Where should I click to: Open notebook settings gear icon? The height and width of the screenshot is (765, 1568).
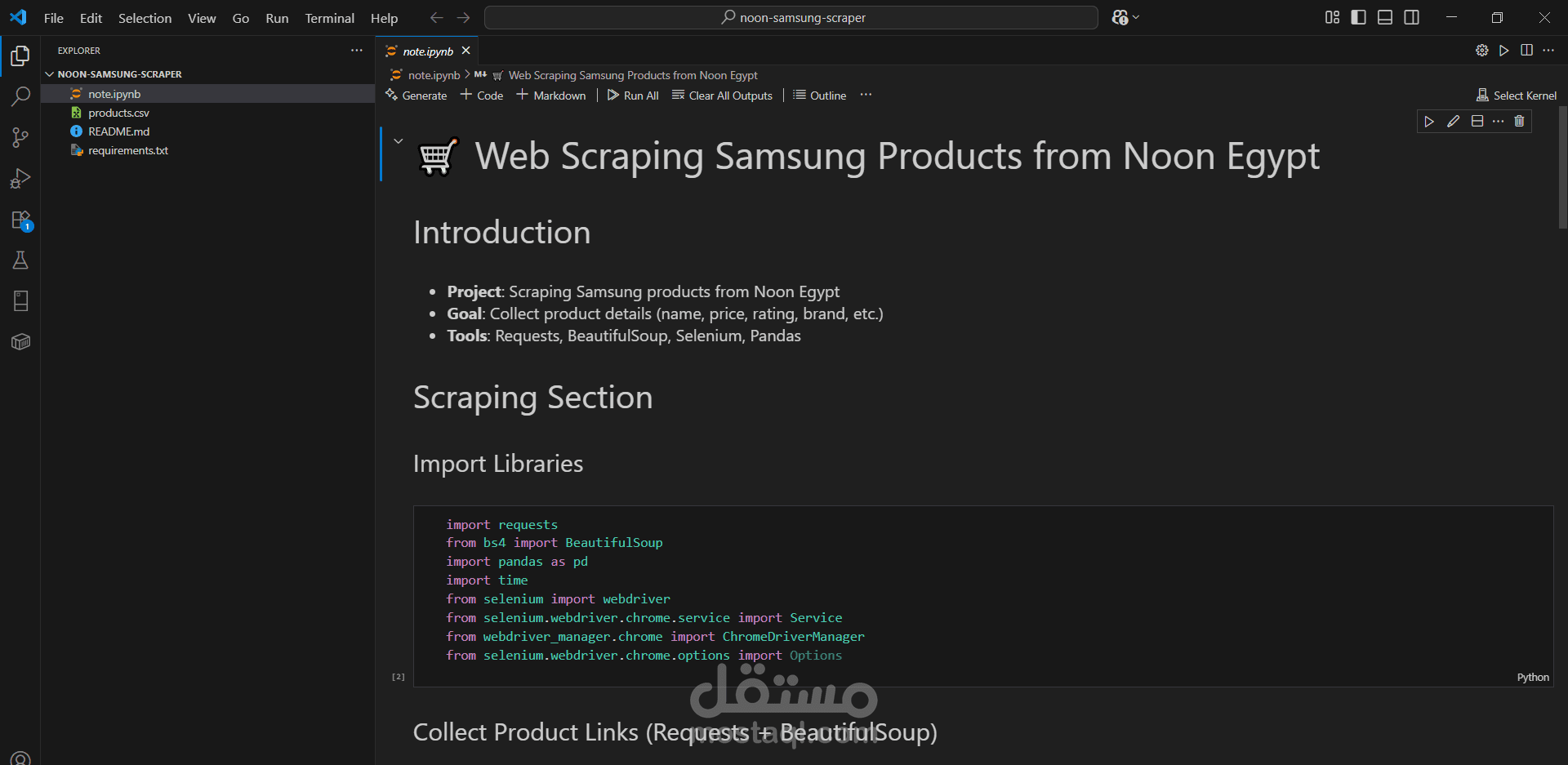click(x=1481, y=51)
